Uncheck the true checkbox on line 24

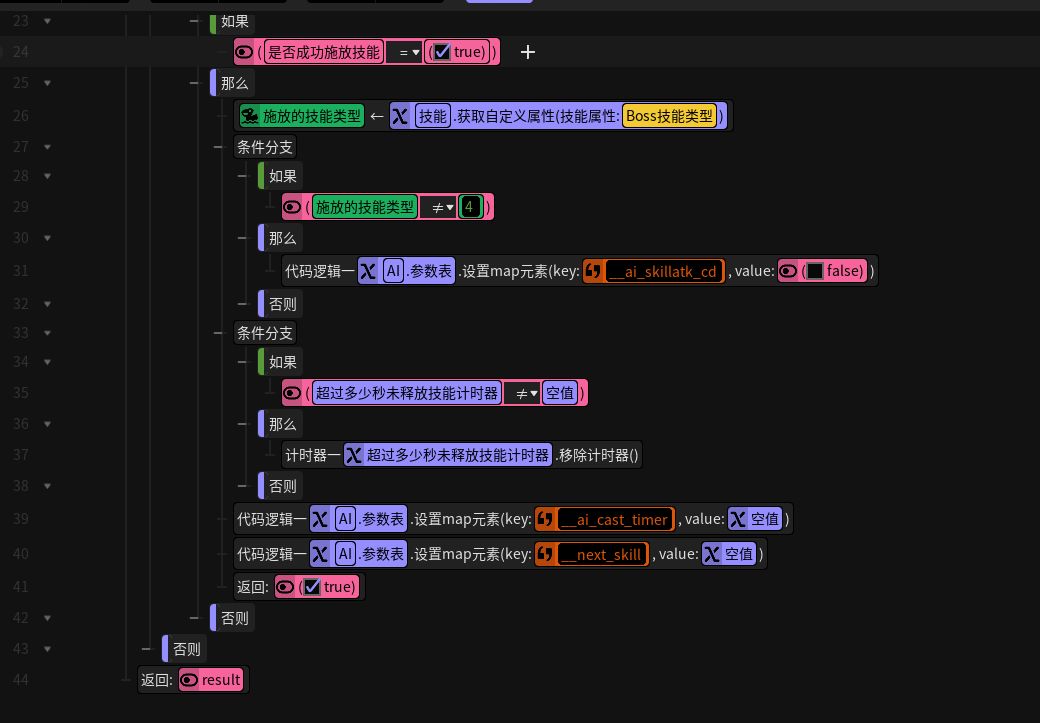click(442, 52)
